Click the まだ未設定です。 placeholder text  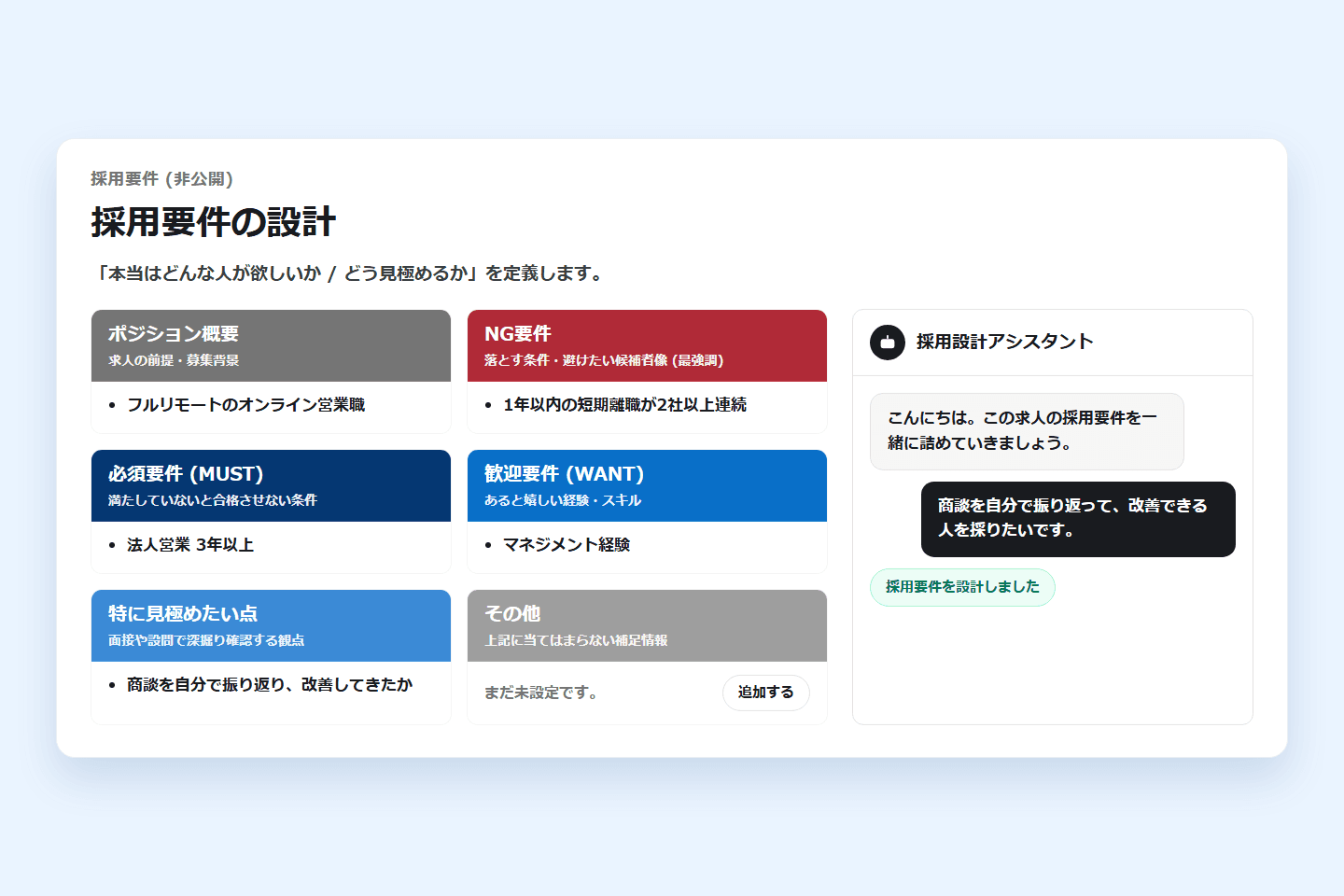[541, 693]
